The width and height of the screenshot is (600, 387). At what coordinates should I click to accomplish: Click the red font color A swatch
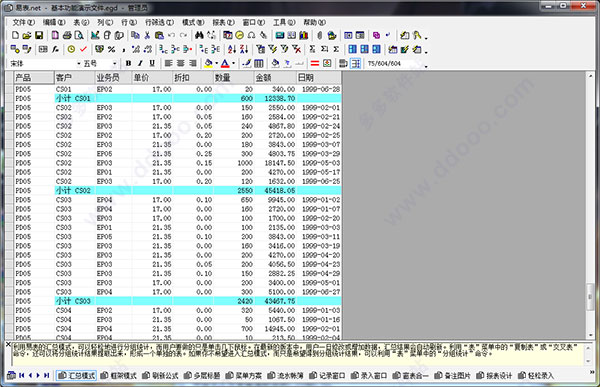(x=225, y=63)
